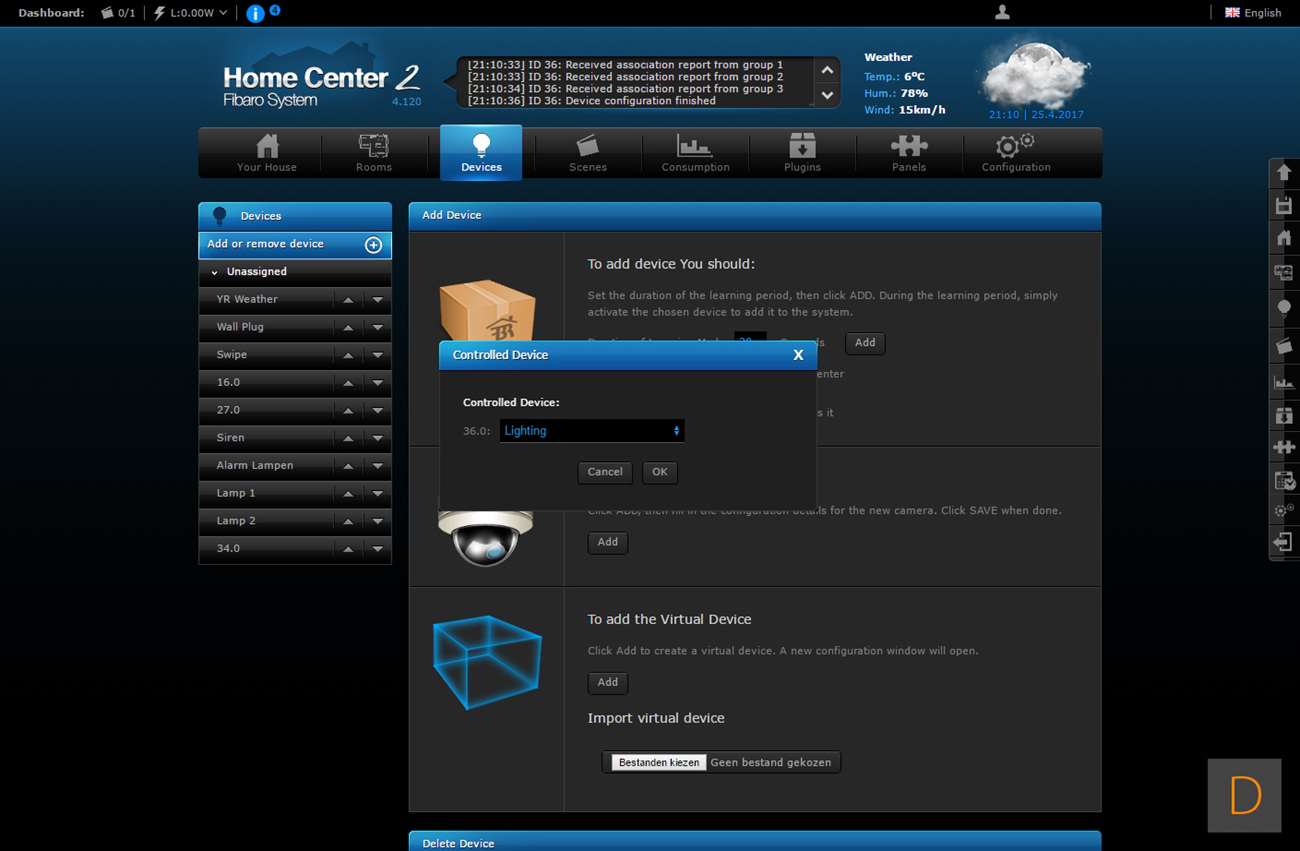Open the dashboard scenes counter icon
This screenshot has width=1300, height=851.
coord(107,13)
